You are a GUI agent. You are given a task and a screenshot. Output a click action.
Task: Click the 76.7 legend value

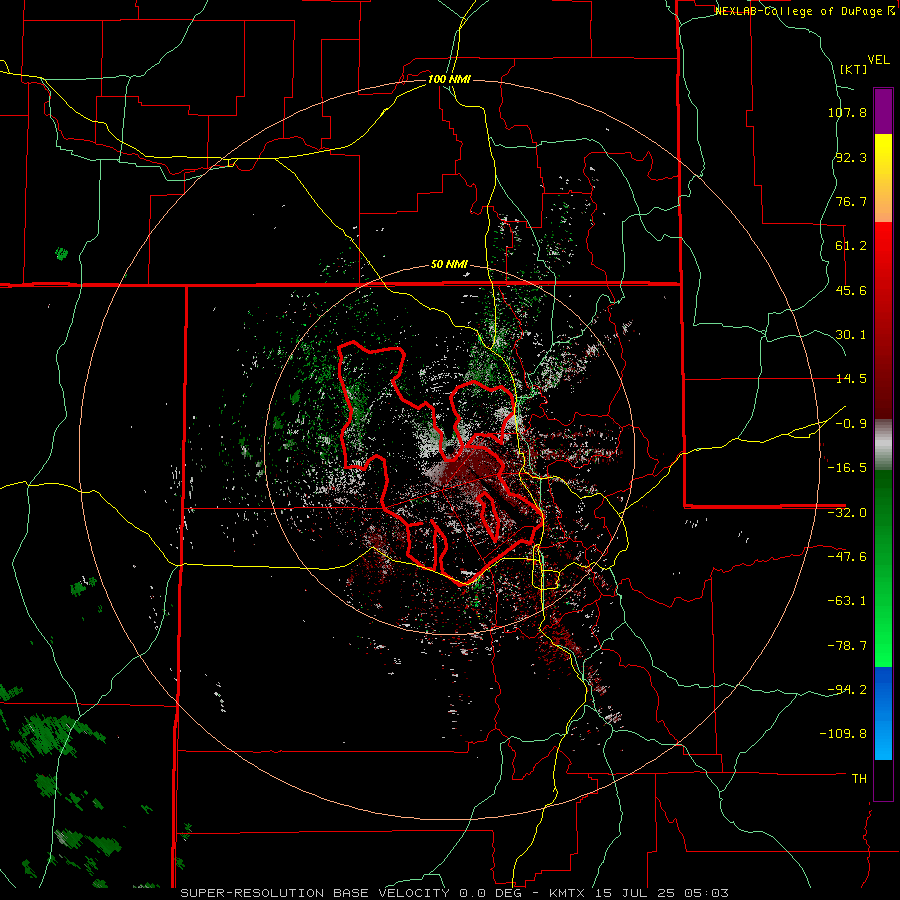point(851,201)
